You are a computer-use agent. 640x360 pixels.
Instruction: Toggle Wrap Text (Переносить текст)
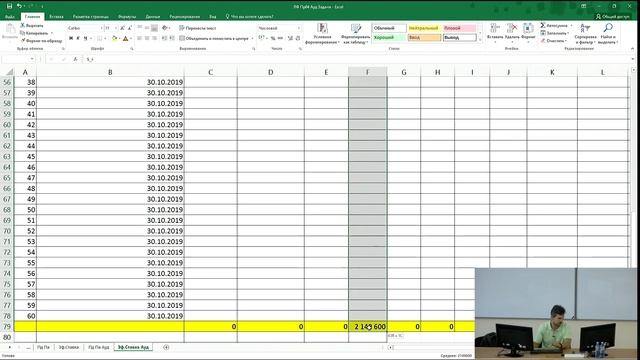click(x=198, y=28)
